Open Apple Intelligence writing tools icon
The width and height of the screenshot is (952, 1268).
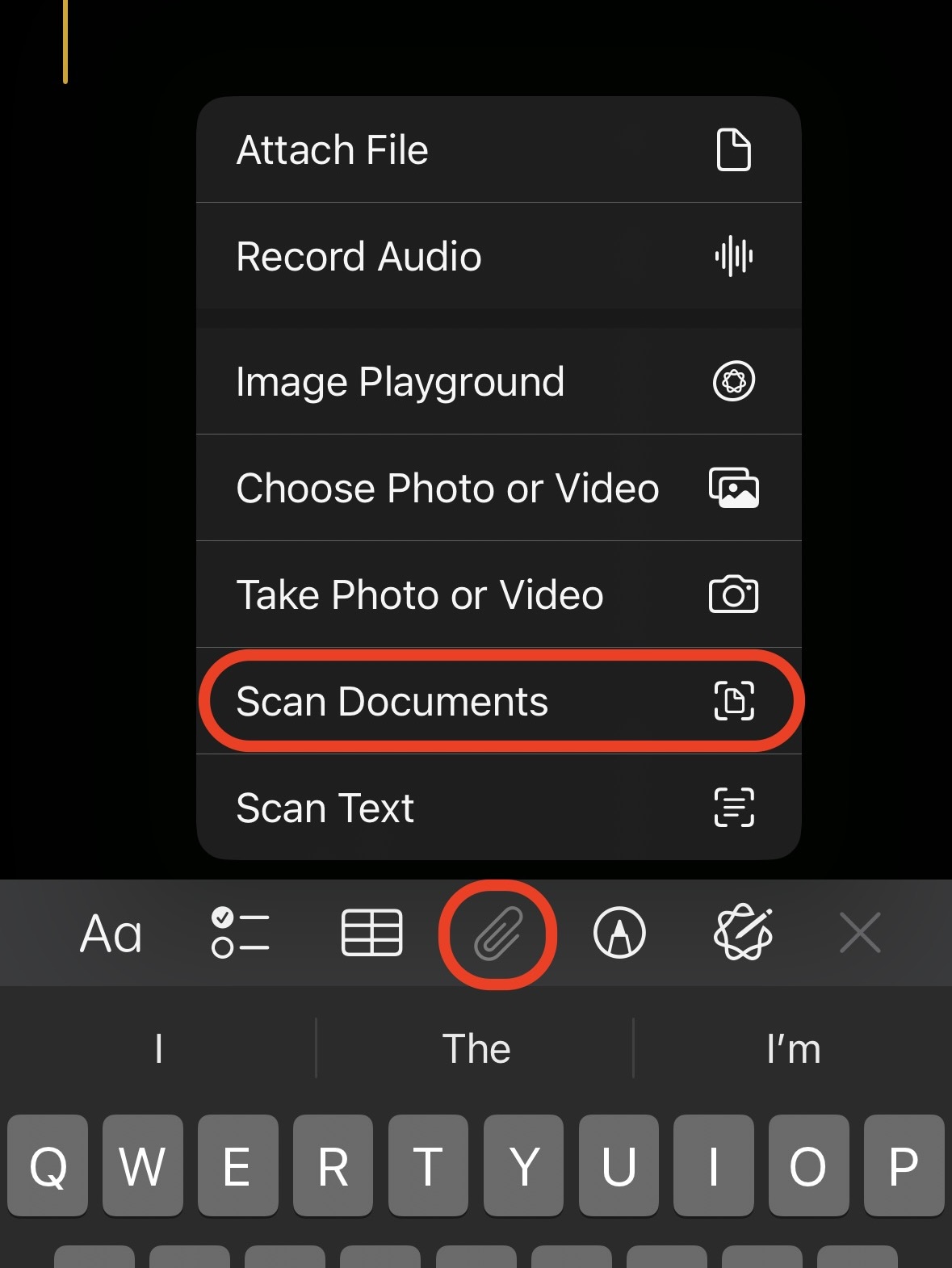(x=744, y=933)
